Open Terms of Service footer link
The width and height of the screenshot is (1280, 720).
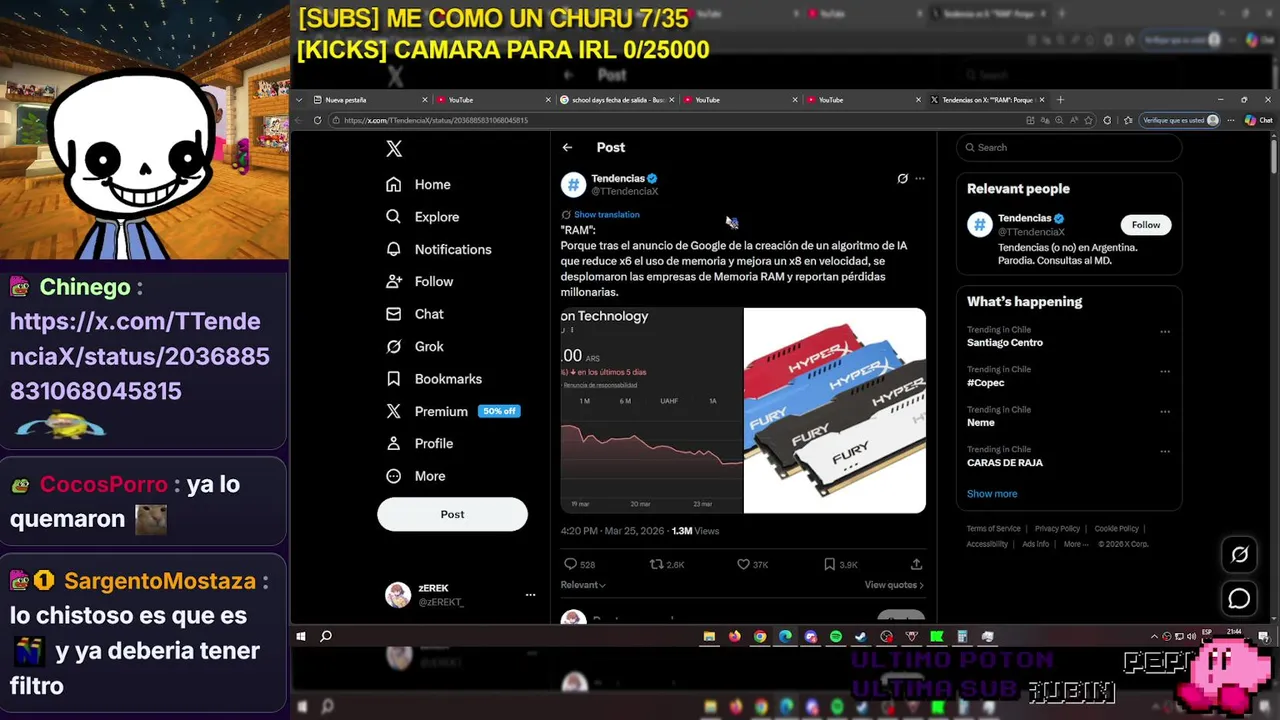tap(993, 529)
